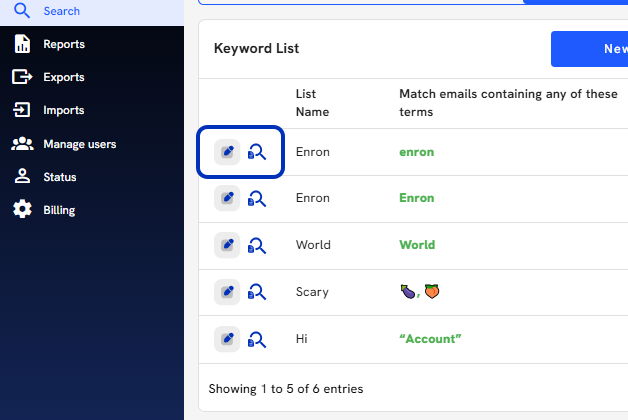The width and height of the screenshot is (628, 420).
Task: Click the peach emoji term in Scary row
Action: click(432, 291)
